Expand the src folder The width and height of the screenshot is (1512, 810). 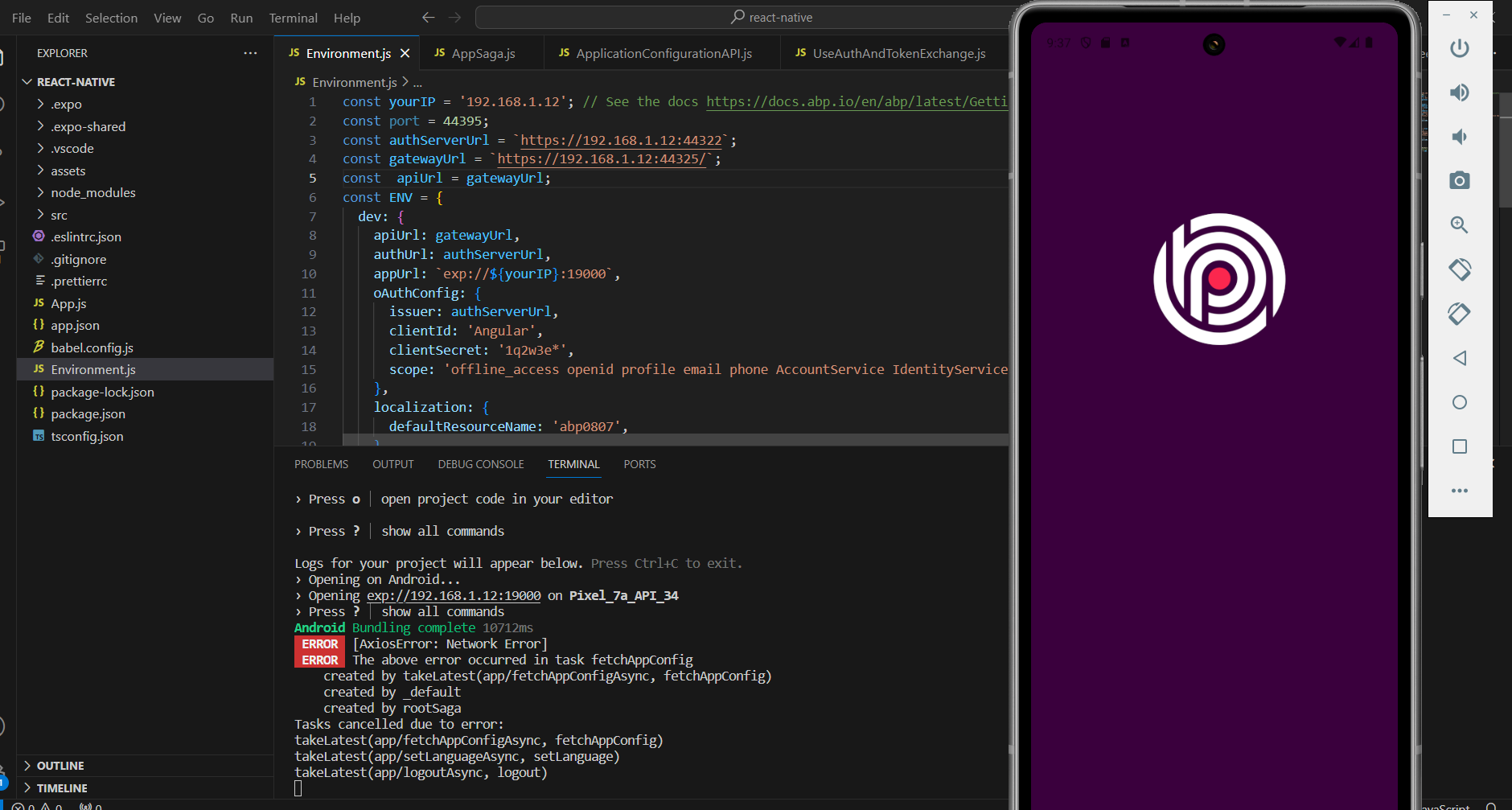(x=59, y=216)
